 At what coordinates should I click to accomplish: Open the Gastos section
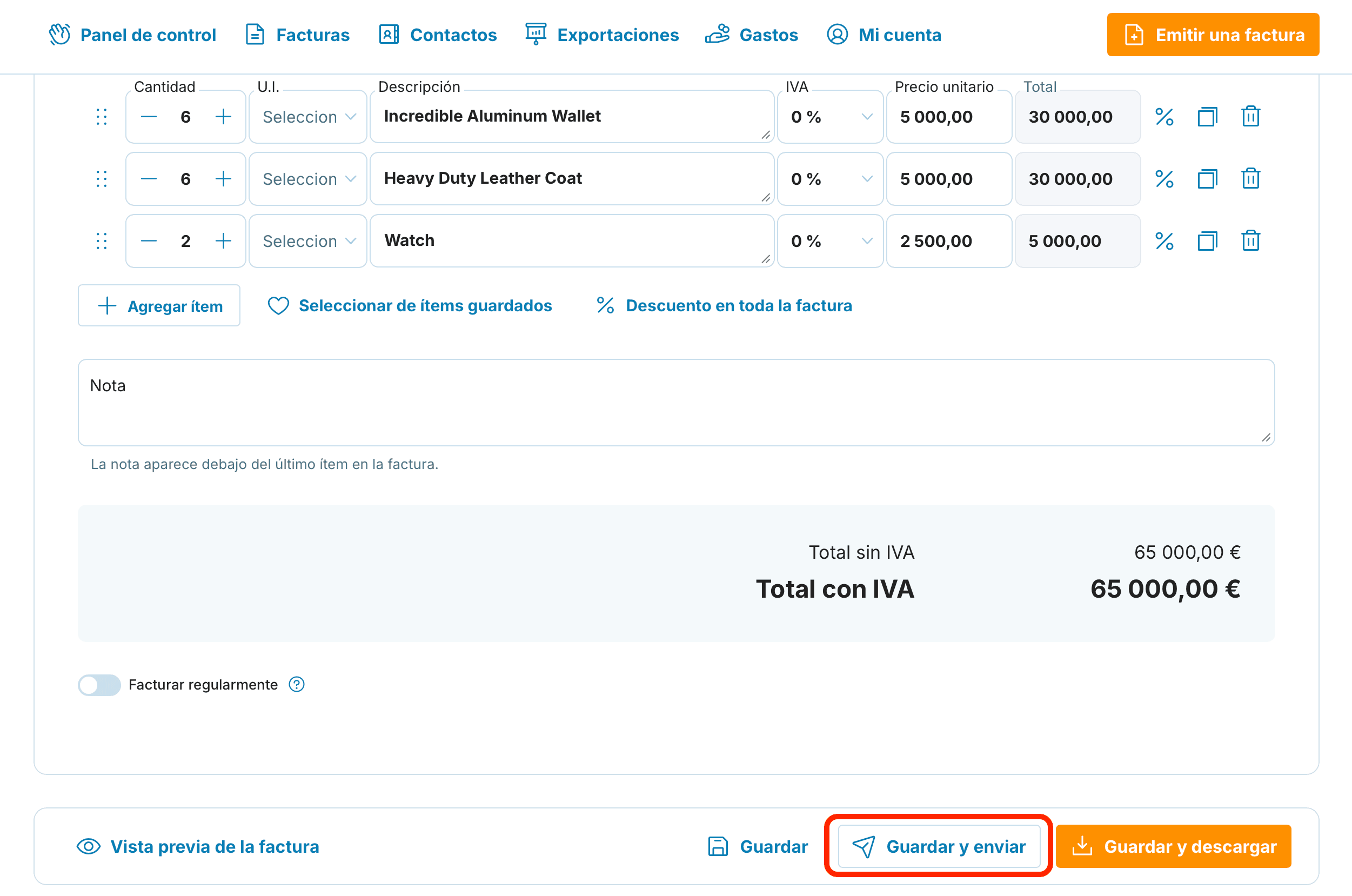(752, 35)
